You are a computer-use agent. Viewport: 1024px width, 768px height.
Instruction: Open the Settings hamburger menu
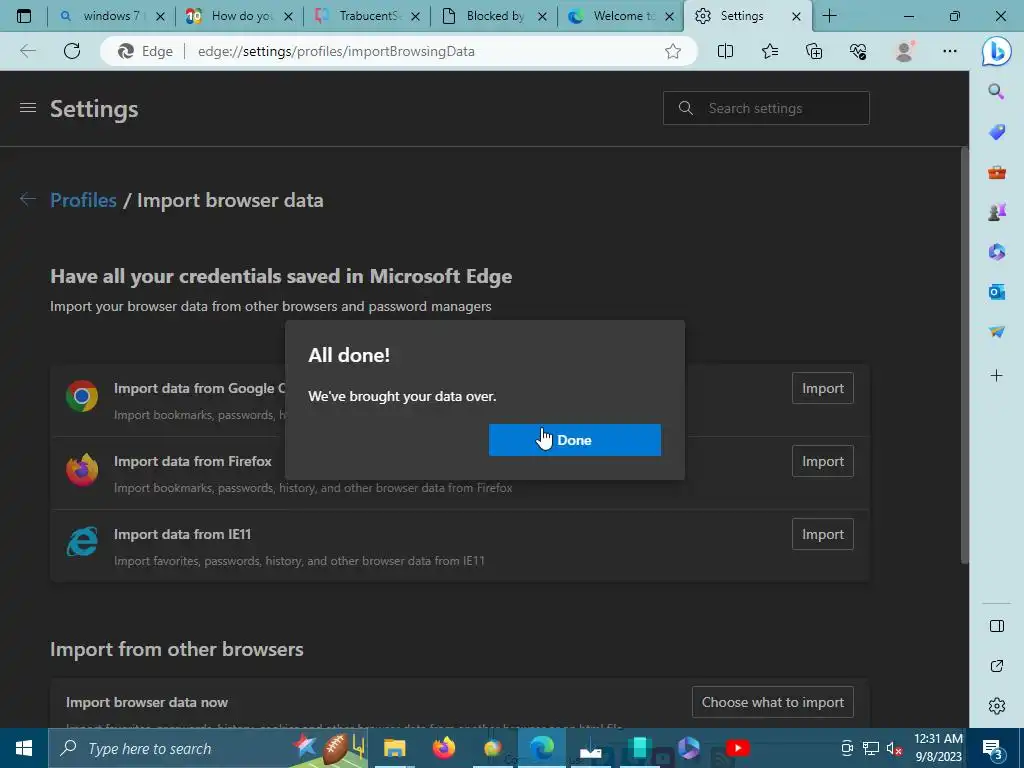coord(27,108)
